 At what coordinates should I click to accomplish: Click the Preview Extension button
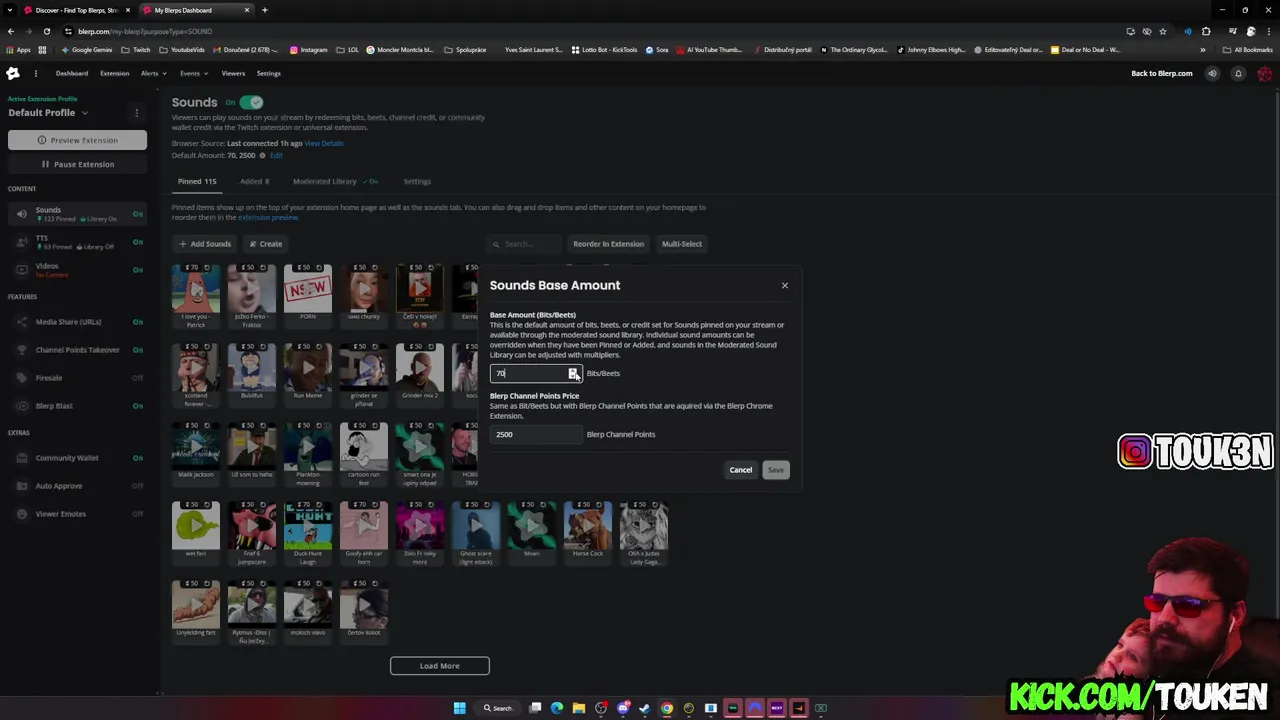pyautogui.click(x=77, y=140)
